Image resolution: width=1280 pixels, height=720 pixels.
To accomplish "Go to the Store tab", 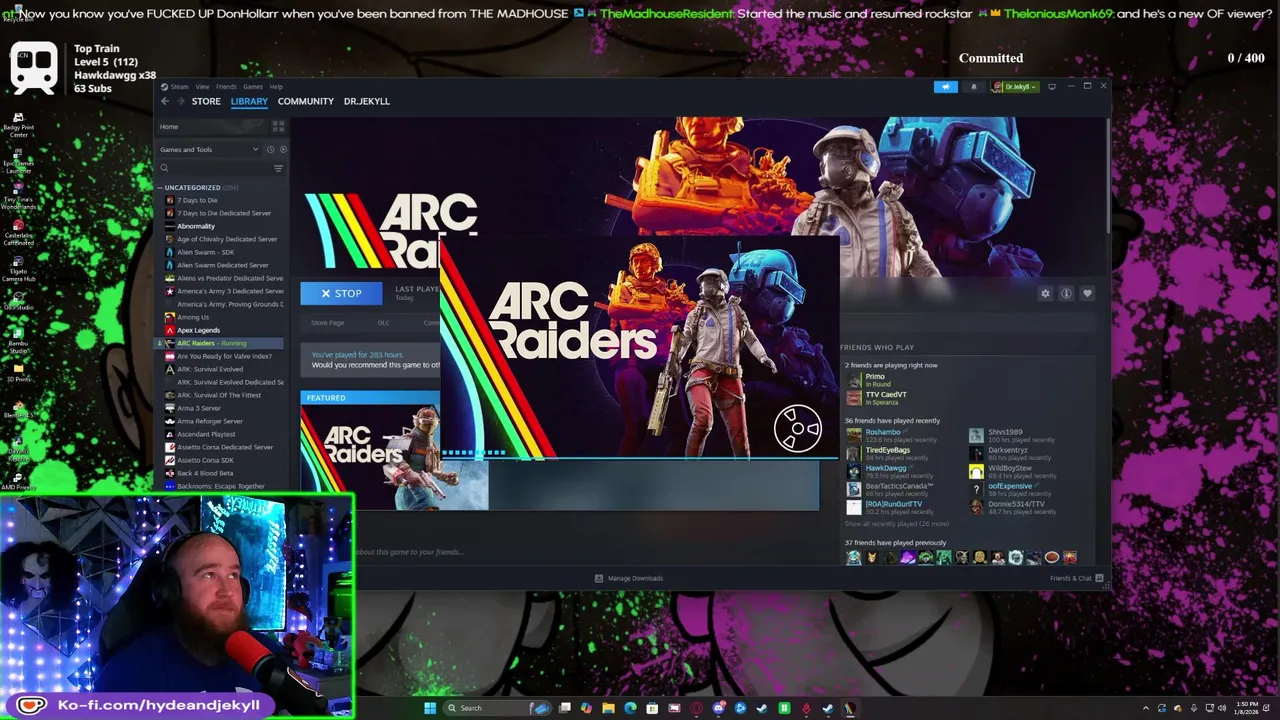I will 206,101.
